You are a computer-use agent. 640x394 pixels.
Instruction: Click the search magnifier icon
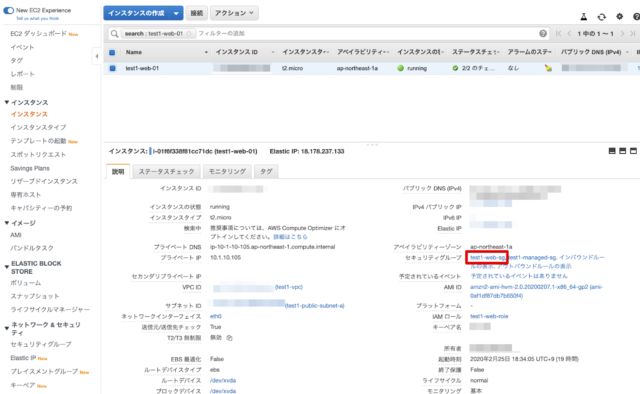point(115,33)
